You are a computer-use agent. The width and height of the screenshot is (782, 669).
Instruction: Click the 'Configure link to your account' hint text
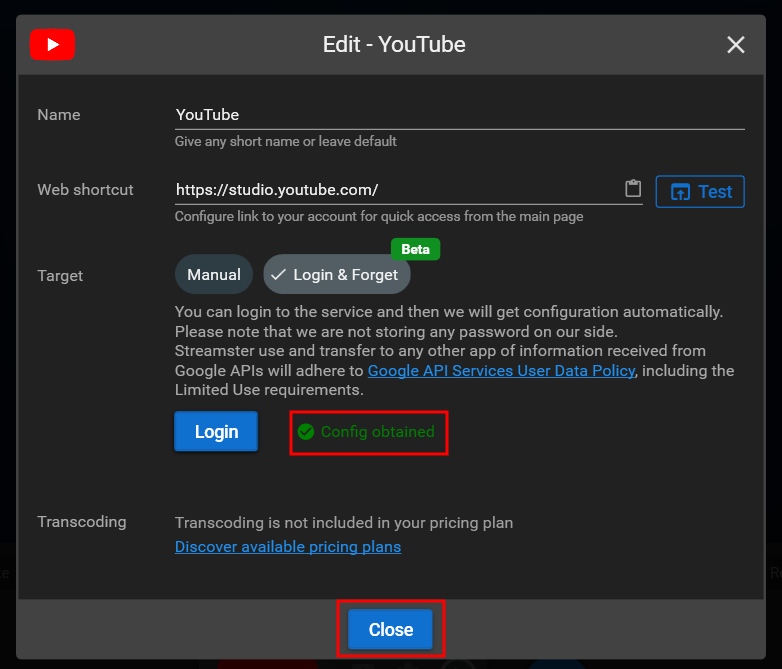pos(379,217)
